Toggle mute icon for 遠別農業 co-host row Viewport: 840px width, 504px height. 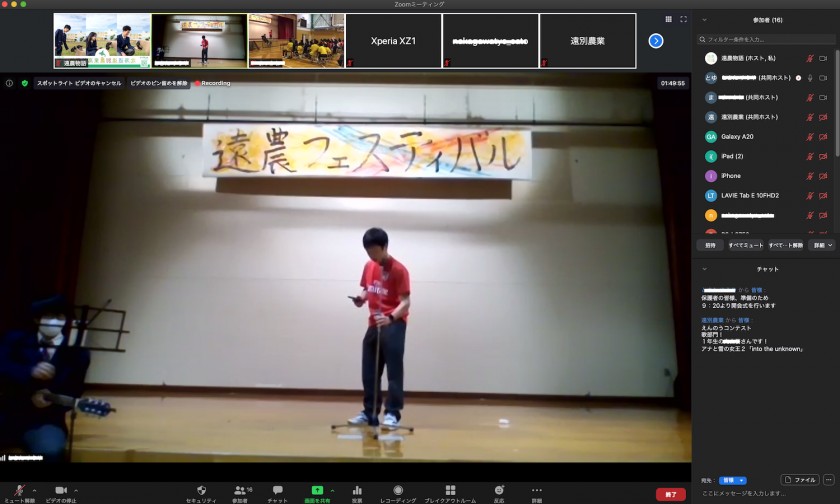coord(810,117)
